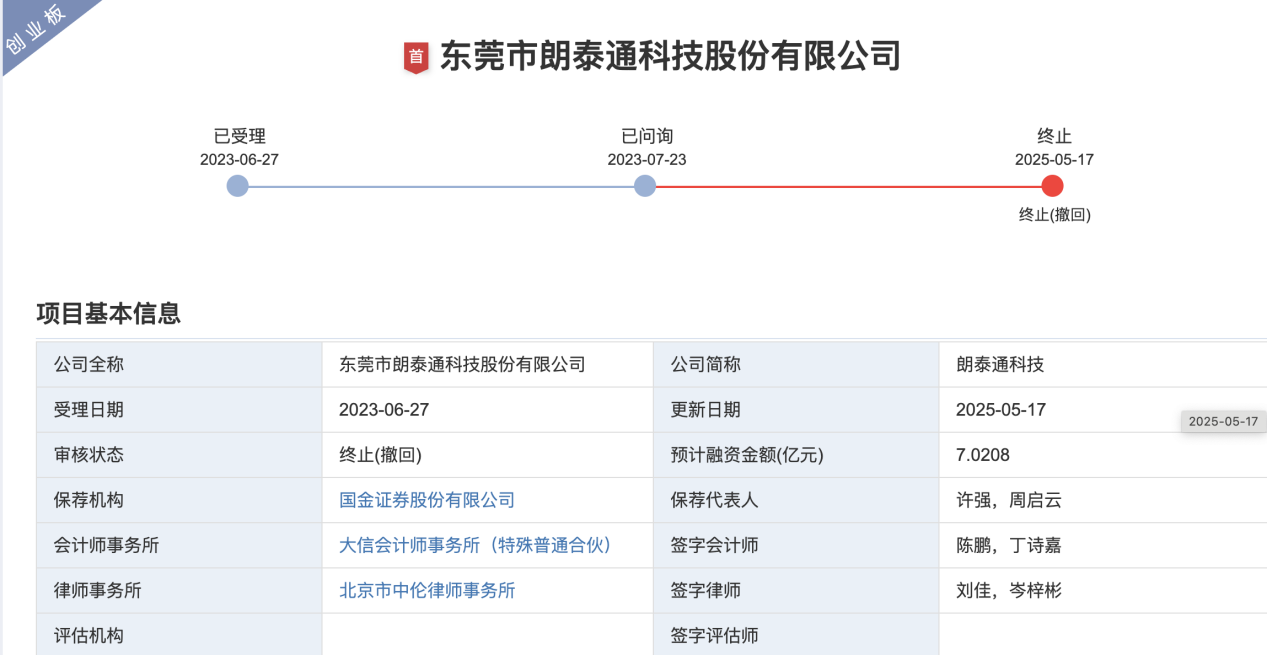Click the 项目基本信息 section heading
Image resolution: width=1267 pixels, height=655 pixels.
(x=108, y=313)
